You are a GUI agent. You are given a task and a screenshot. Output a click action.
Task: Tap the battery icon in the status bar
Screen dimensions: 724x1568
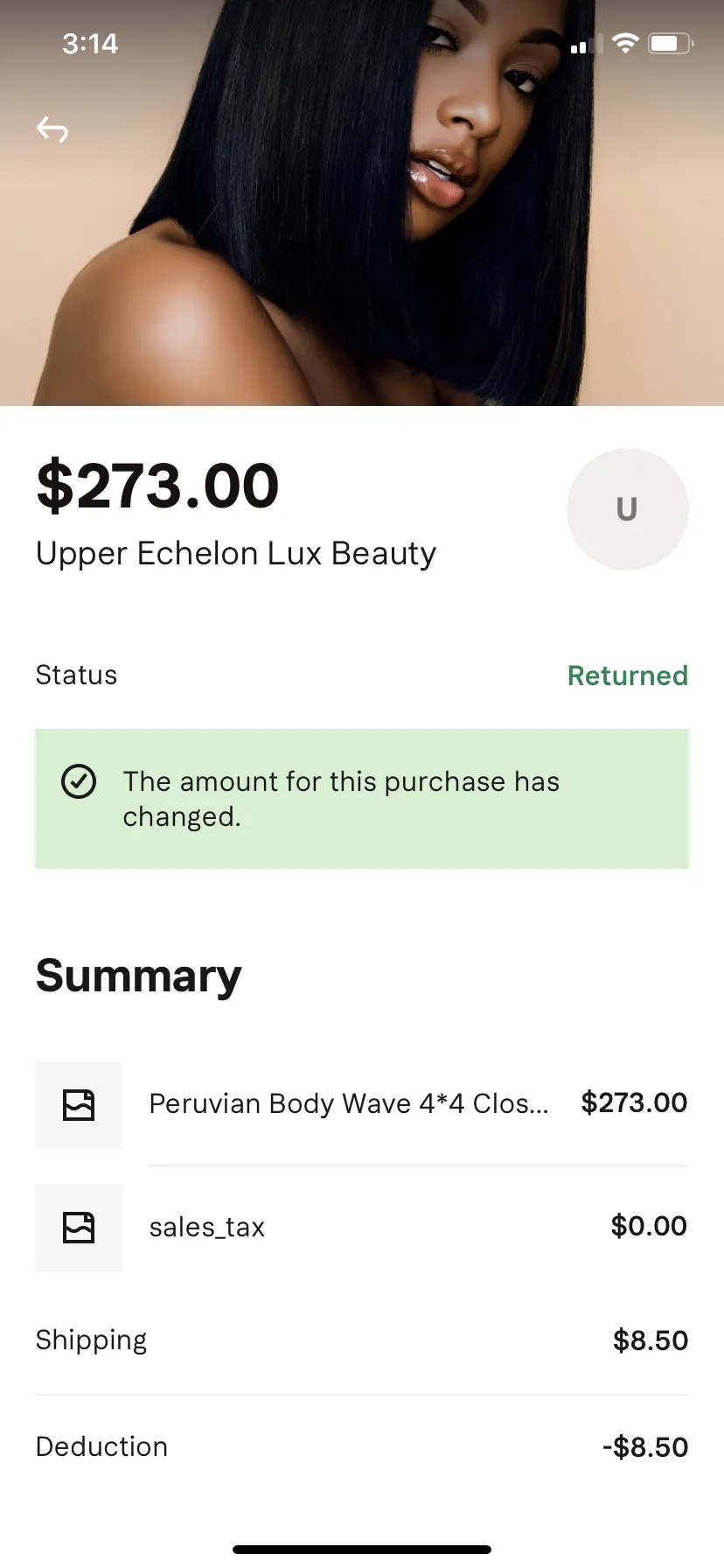[671, 43]
